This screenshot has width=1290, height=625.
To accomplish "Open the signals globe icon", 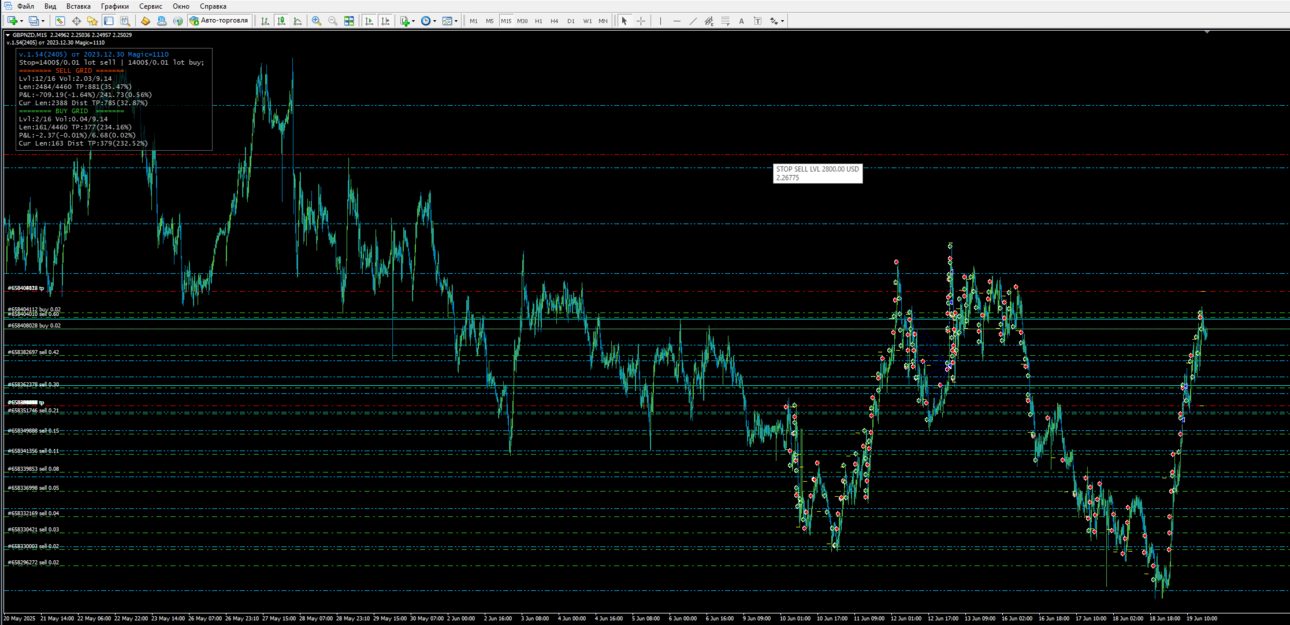I will click(x=177, y=20).
